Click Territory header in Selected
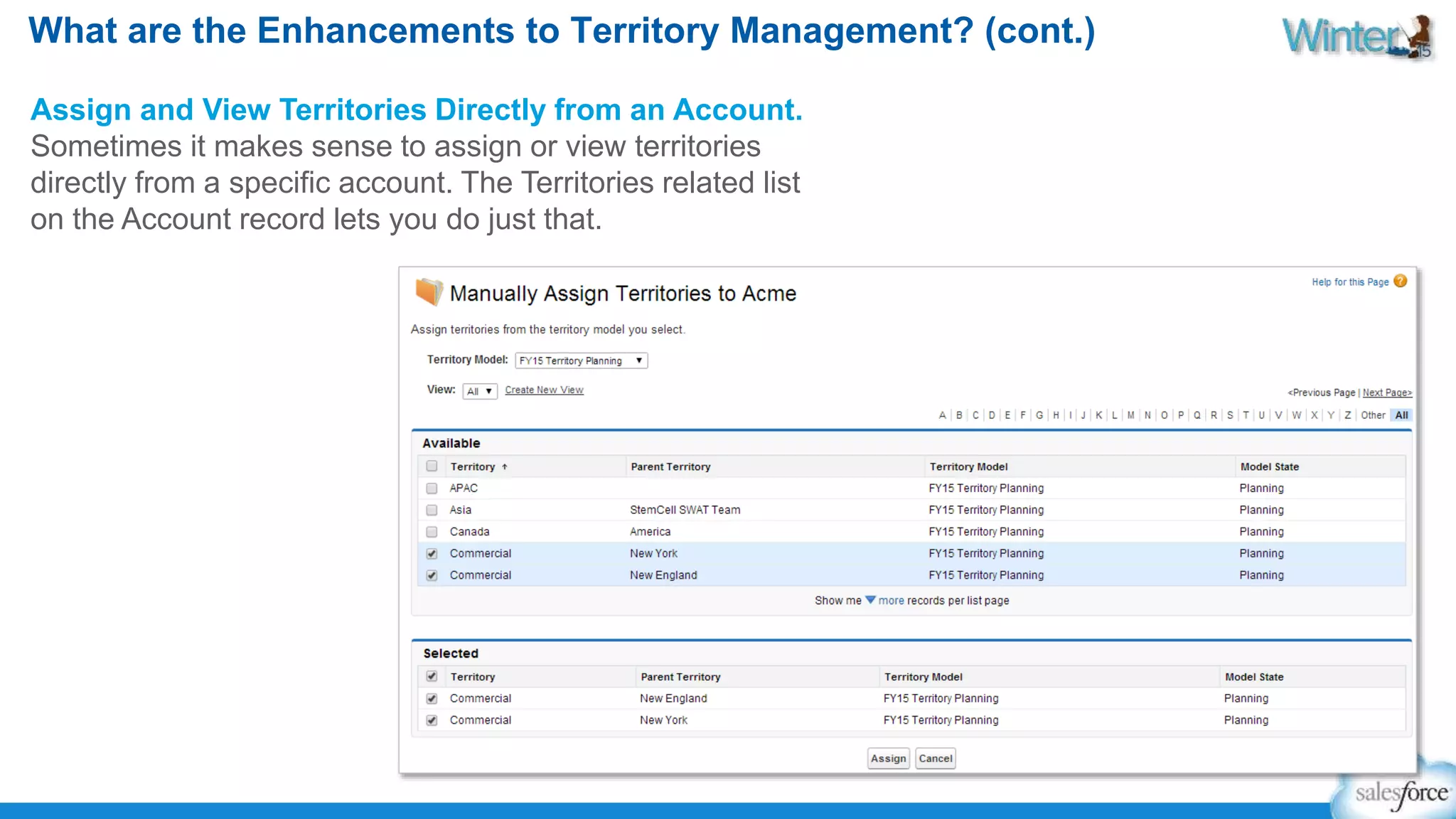 click(x=473, y=677)
